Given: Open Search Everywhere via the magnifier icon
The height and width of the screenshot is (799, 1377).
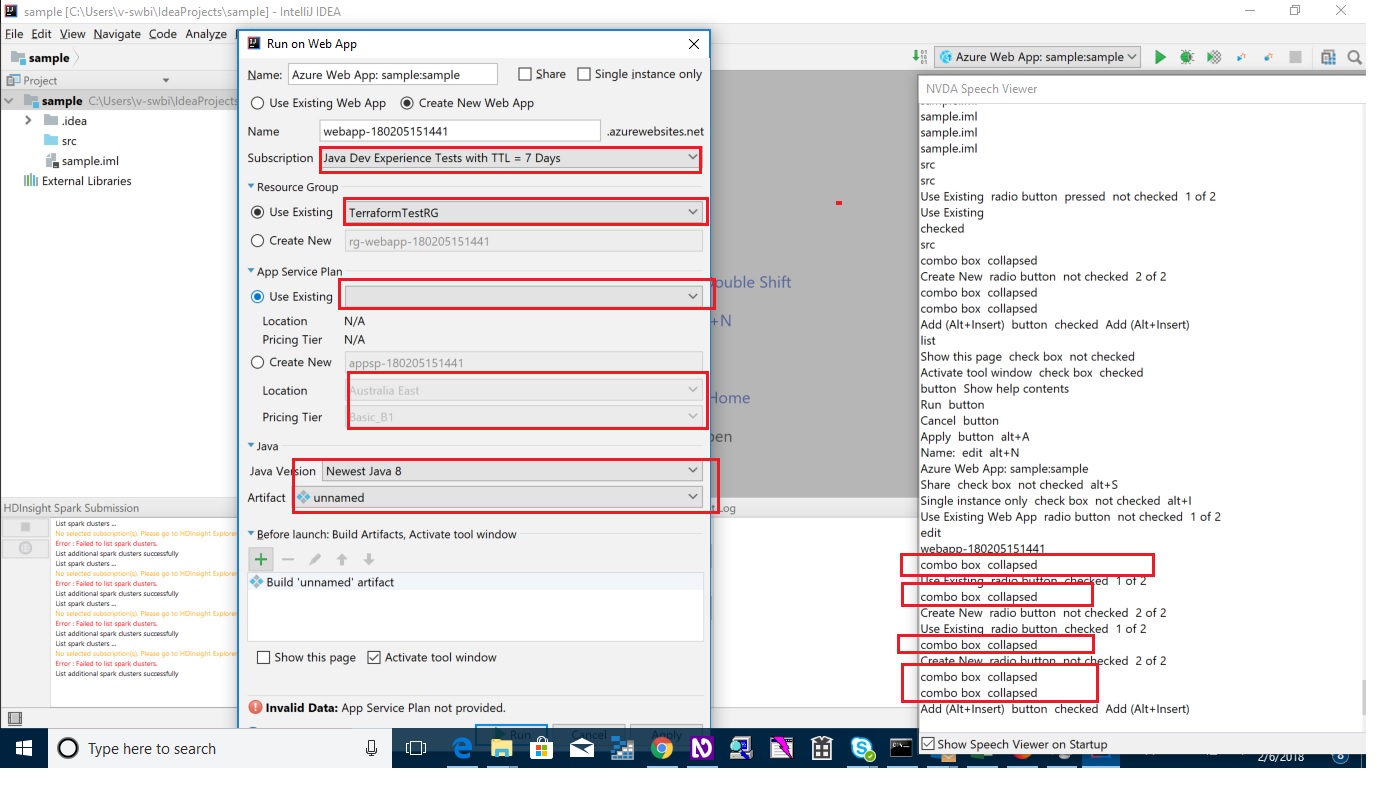Looking at the screenshot, I should pos(1355,57).
